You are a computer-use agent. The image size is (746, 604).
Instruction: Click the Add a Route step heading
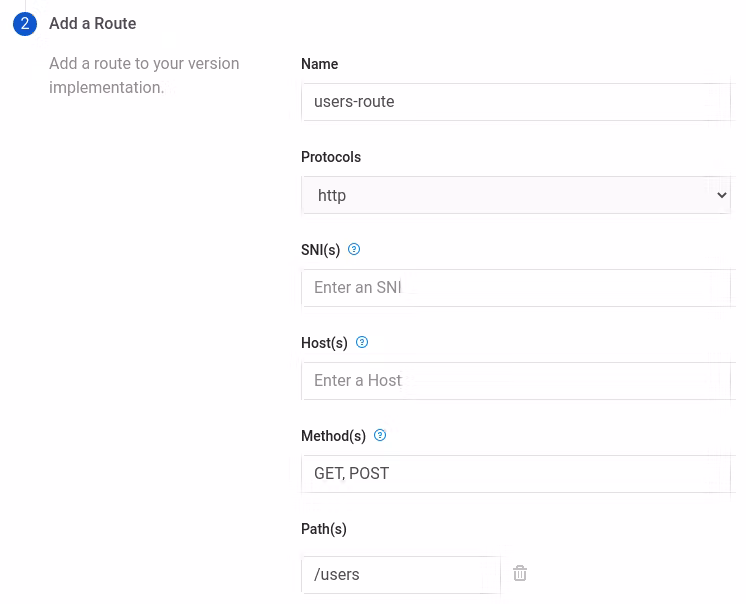click(x=93, y=24)
